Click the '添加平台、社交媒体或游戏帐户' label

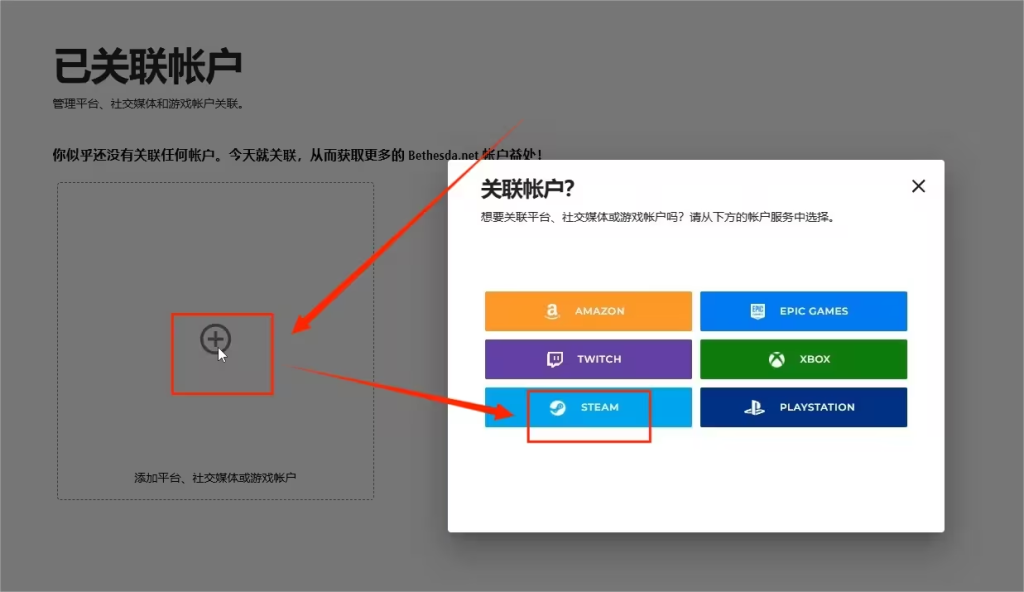pos(215,478)
